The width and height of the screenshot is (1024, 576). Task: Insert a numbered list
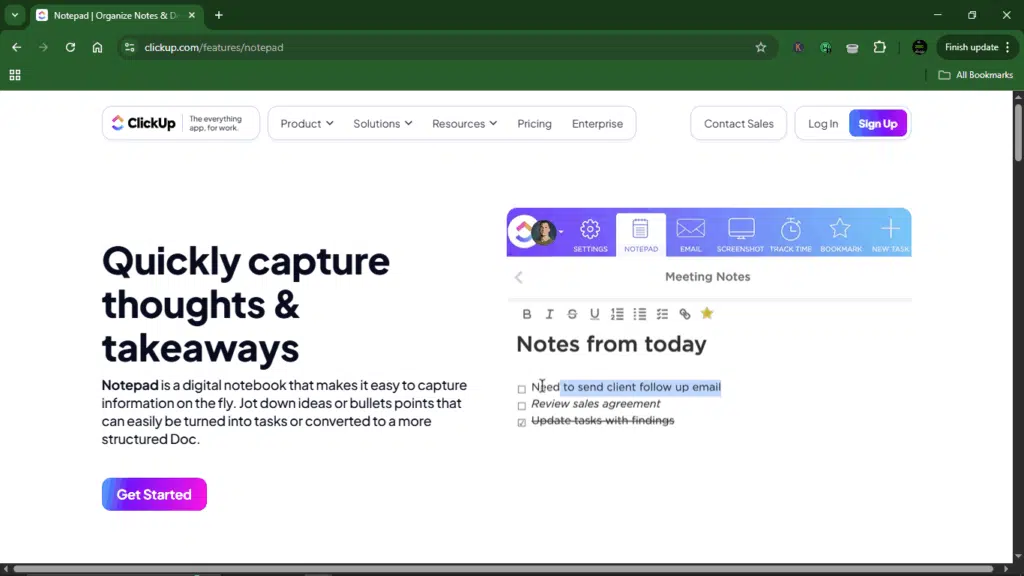(617, 314)
